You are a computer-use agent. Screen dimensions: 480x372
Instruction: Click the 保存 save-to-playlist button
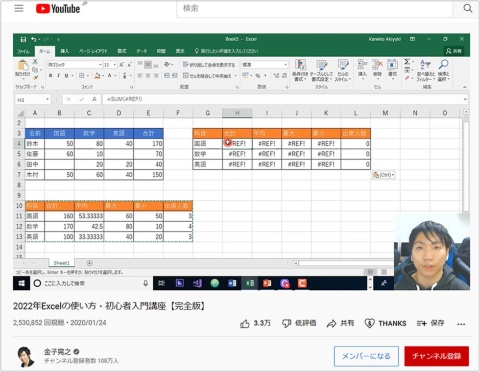[x=430, y=323]
